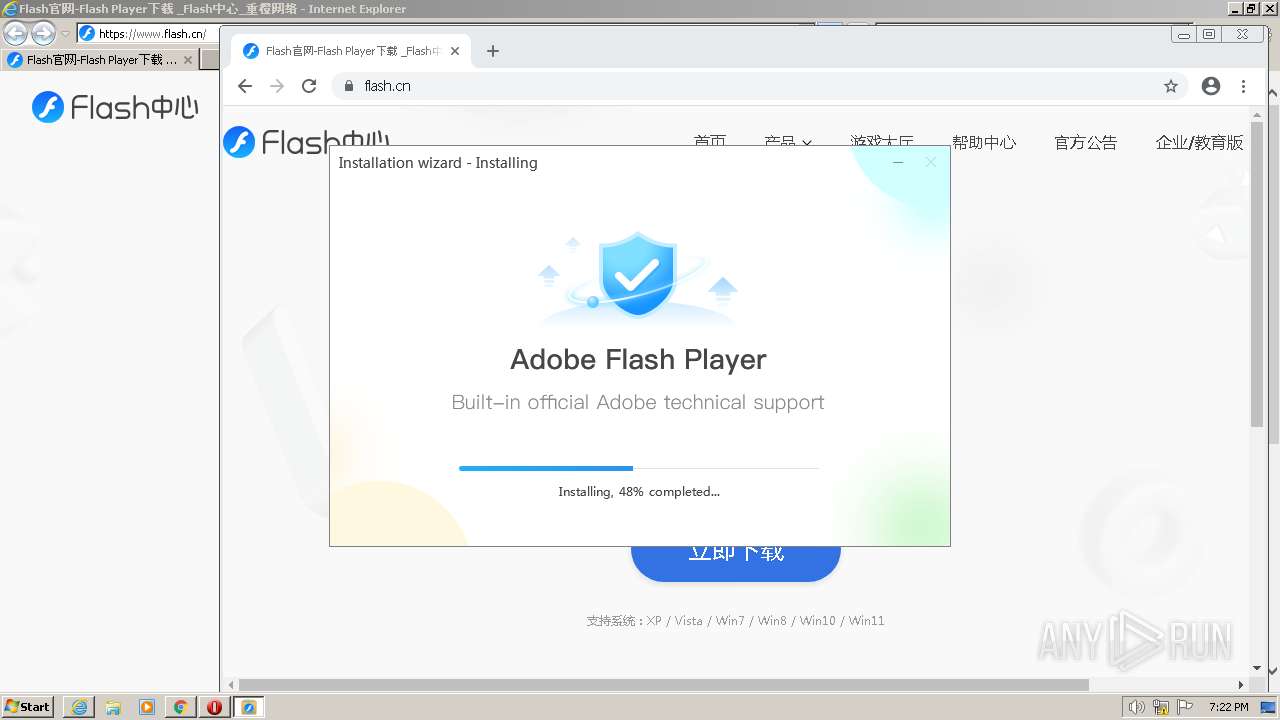This screenshot has width=1280, height=720.
Task: Click the IE address bar with flash.cn URL
Action: click(x=148, y=33)
